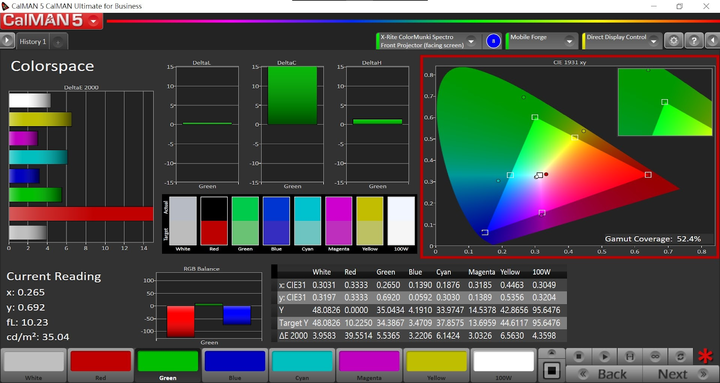
Task: Click the blue round meter indicator icon
Action: (x=494, y=41)
